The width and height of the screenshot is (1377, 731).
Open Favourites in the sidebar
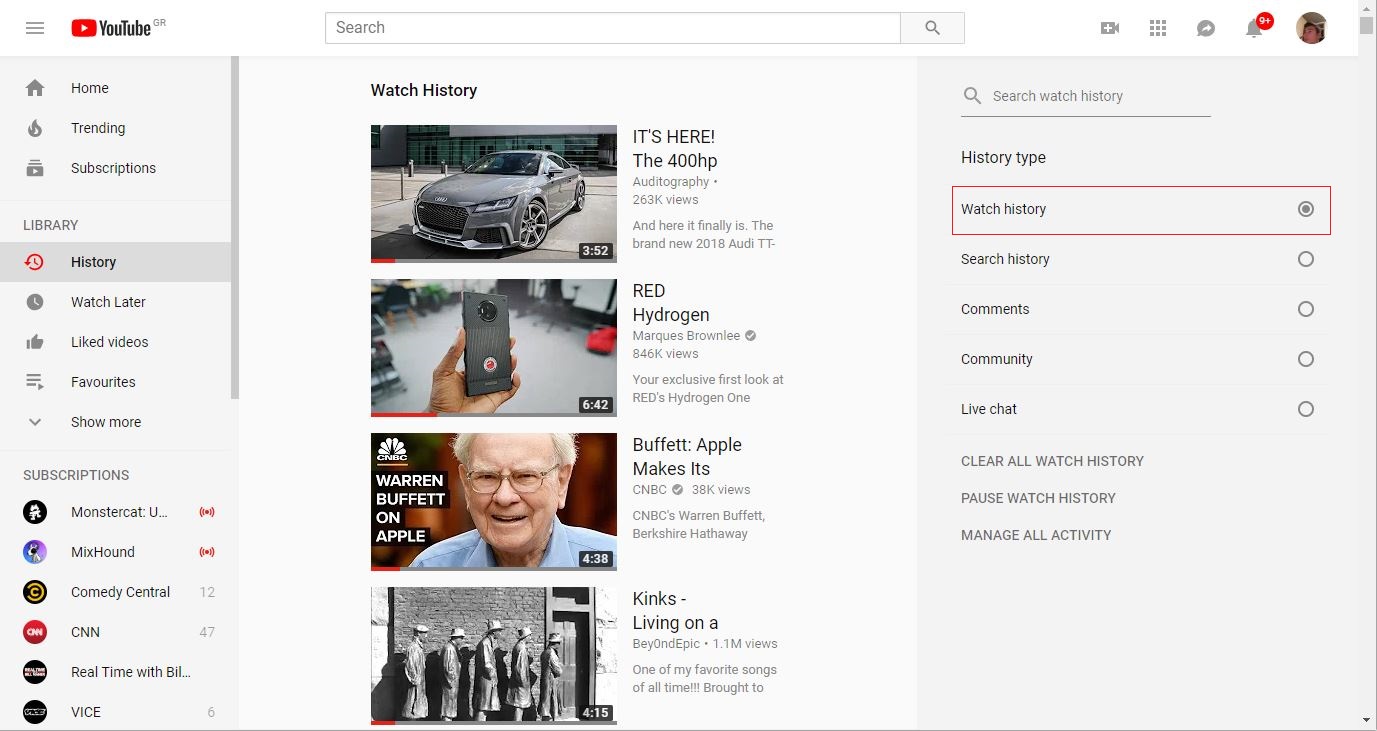coord(115,382)
